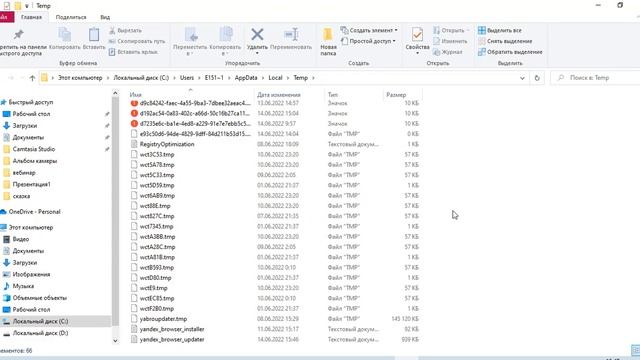This screenshot has width=640, height=360.
Task: Click Локальный диск (C:) breadcrumb
Action: tap(141, 78)
